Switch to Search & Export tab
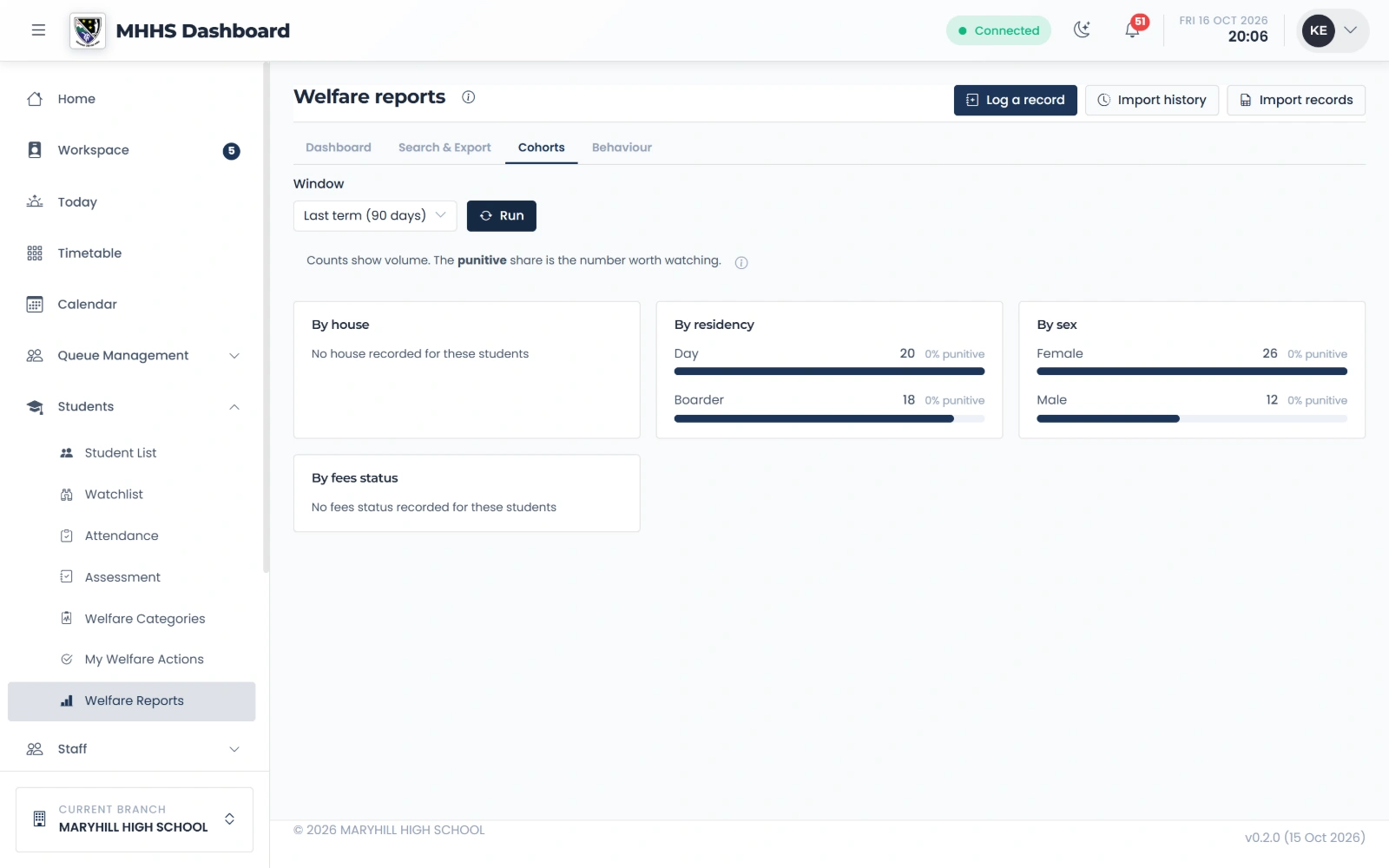This screenshot has height=868, width=1389. coord(444,148)
